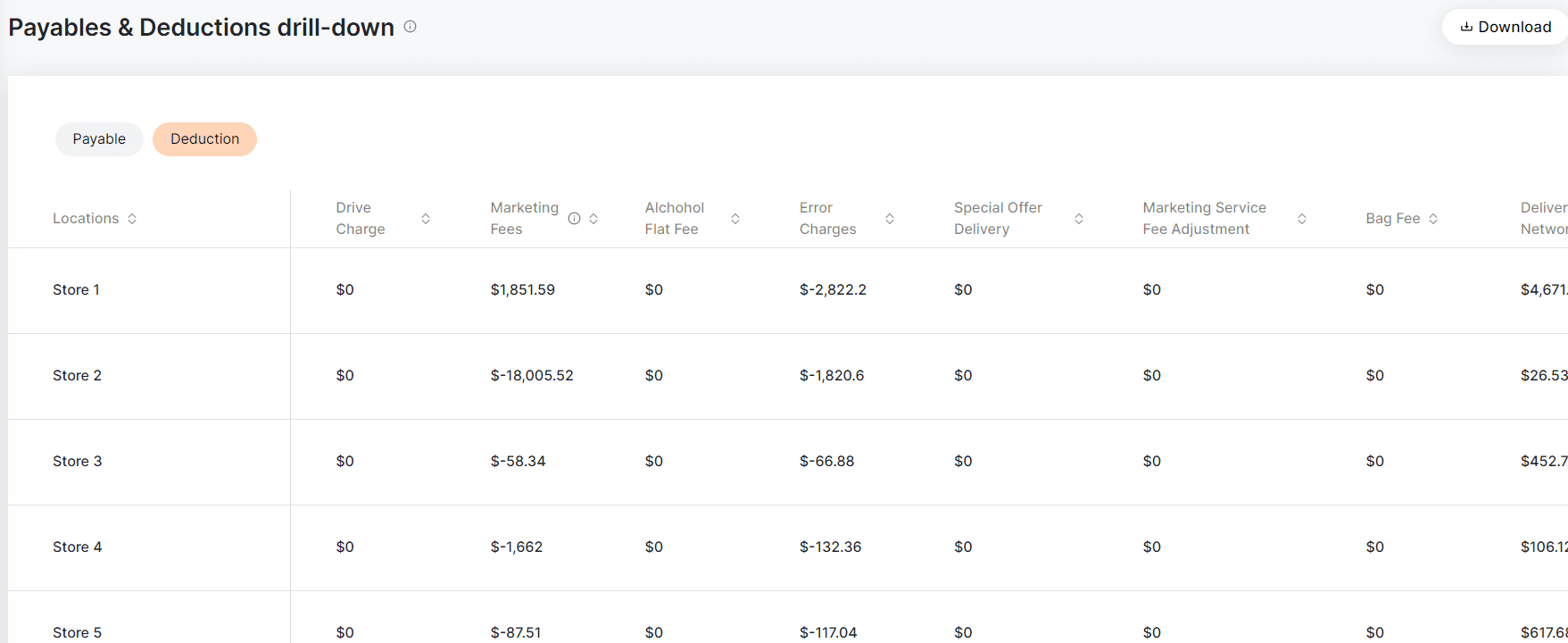Click Store 2 Marketing Fees value $-18,005.52
Image resolution: width=1568 pixels, height=643 pixels.
tap(532, 376)
